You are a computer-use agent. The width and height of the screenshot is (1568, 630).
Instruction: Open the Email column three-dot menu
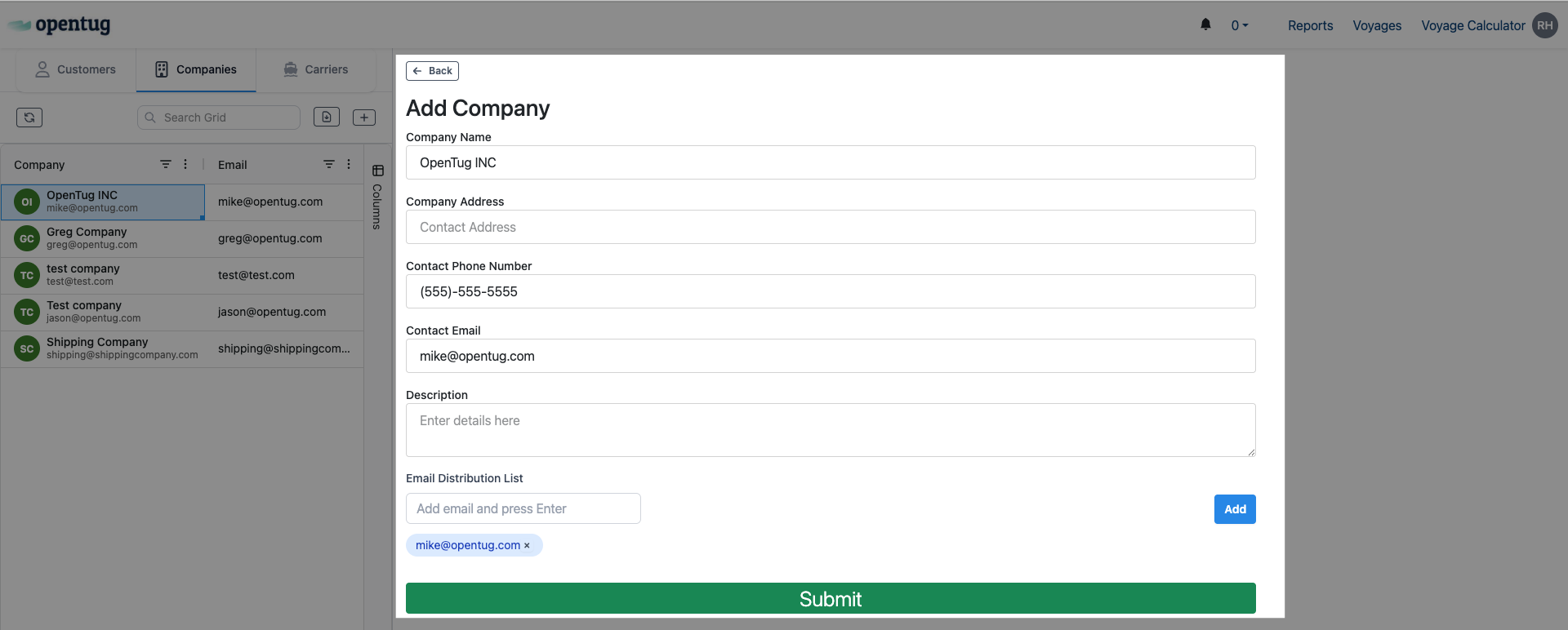coord(349,164)
